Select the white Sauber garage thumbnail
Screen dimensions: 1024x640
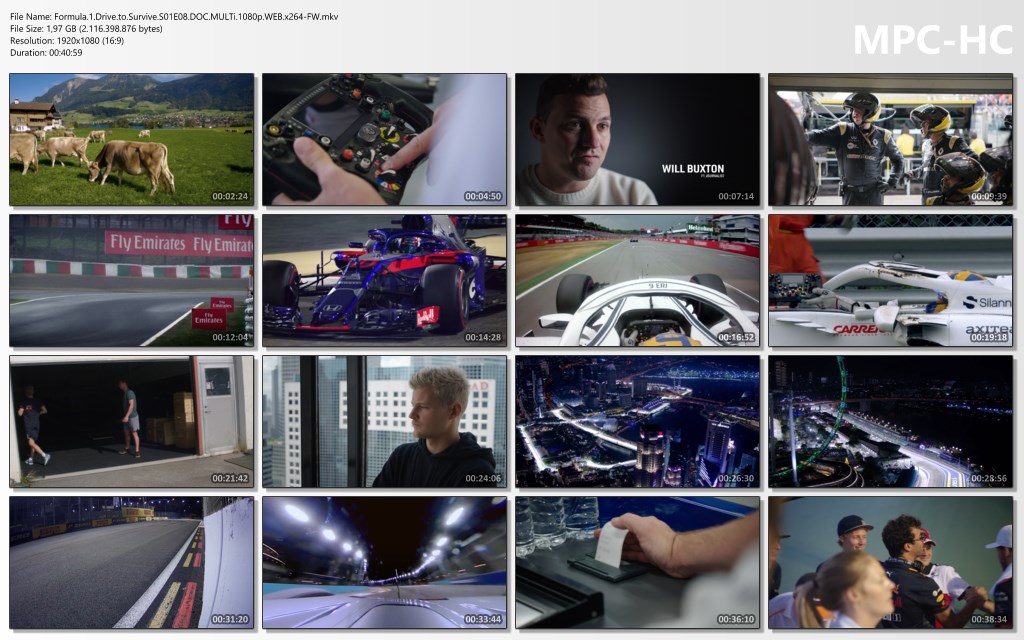[x=890, y=280]
